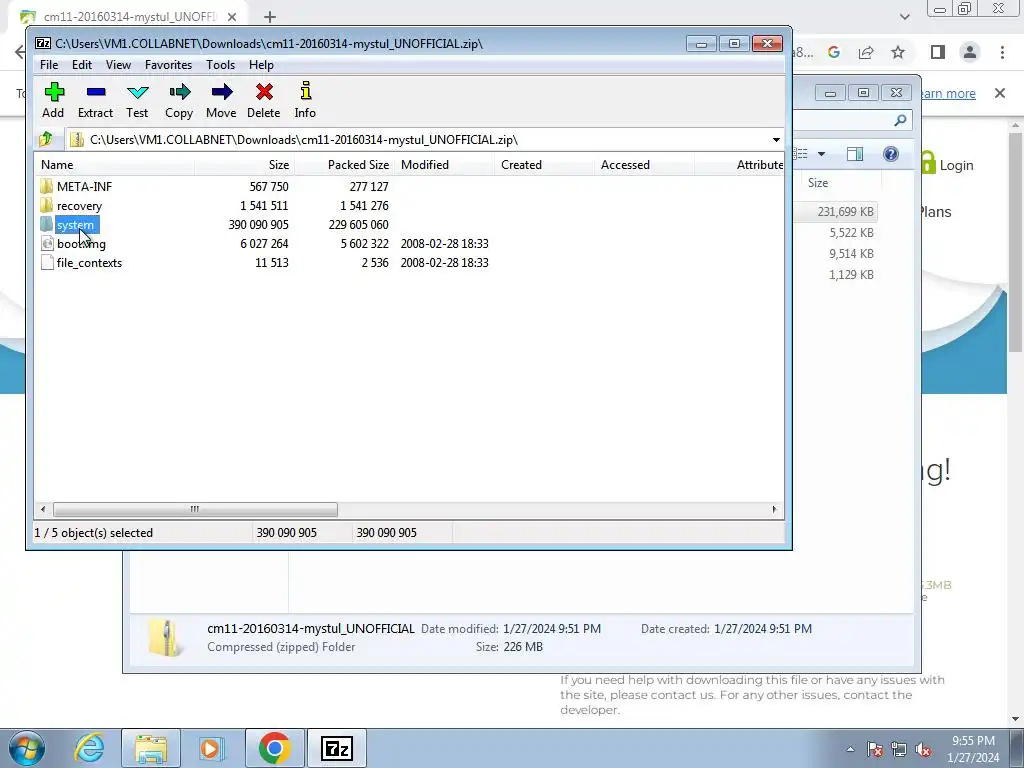Image resolution: width=1024 pixels, height=768 pixels.
Task: Open the Edit menu
Action: tap(82, 65)
